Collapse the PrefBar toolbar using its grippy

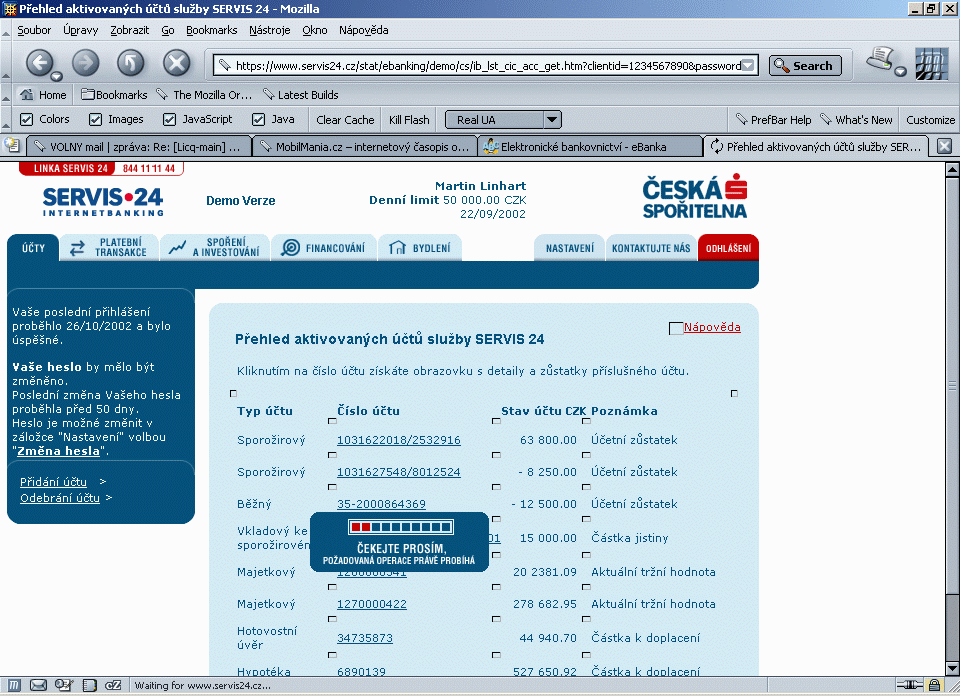tap(6, 119)
